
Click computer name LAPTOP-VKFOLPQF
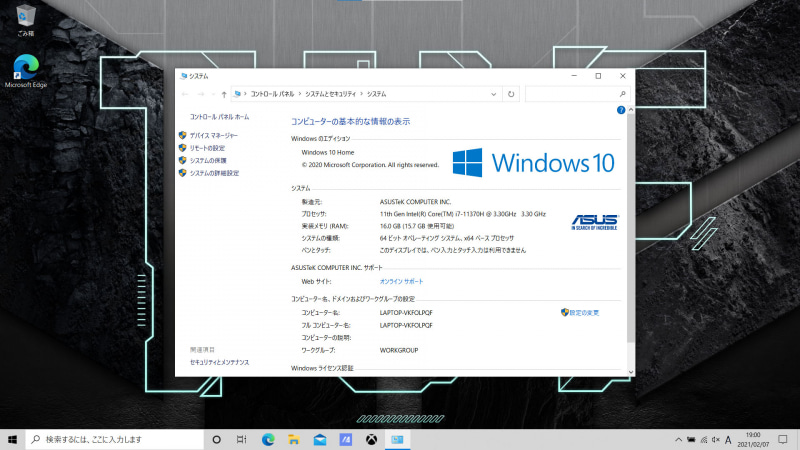(x=406, y=313)
